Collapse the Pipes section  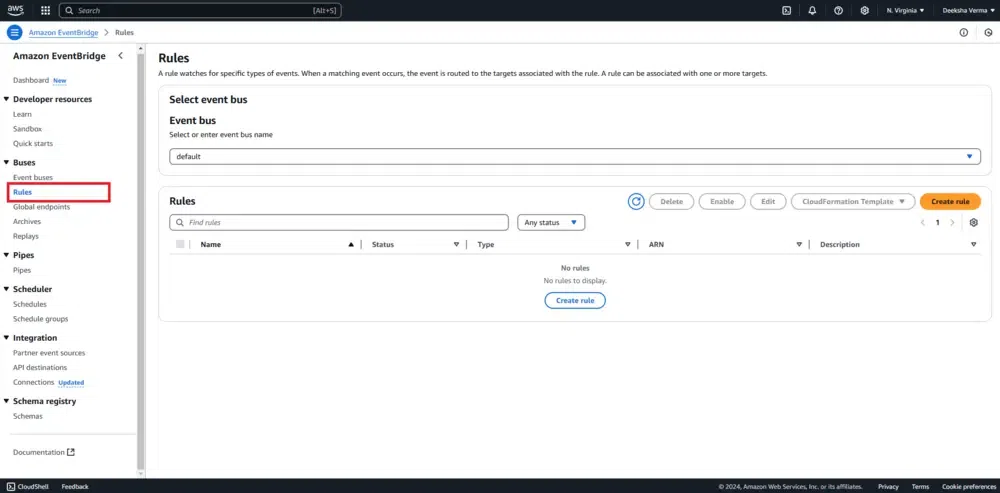pyautogui.click(x=6, y=255)
